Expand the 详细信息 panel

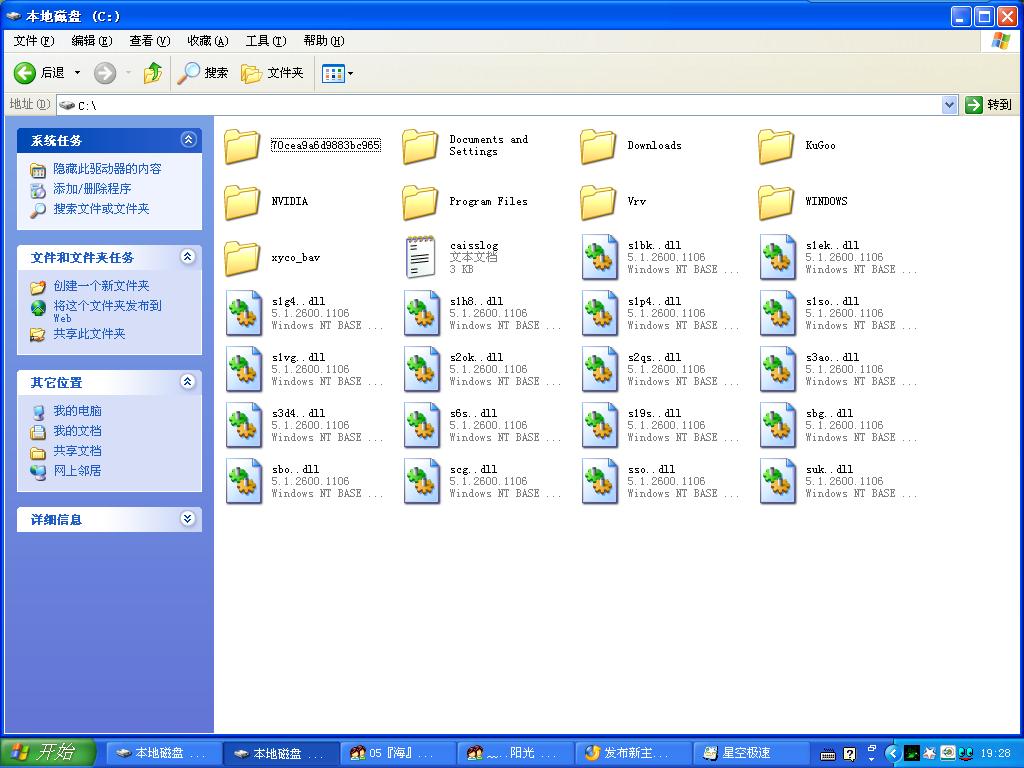click(x=187, y=519)
